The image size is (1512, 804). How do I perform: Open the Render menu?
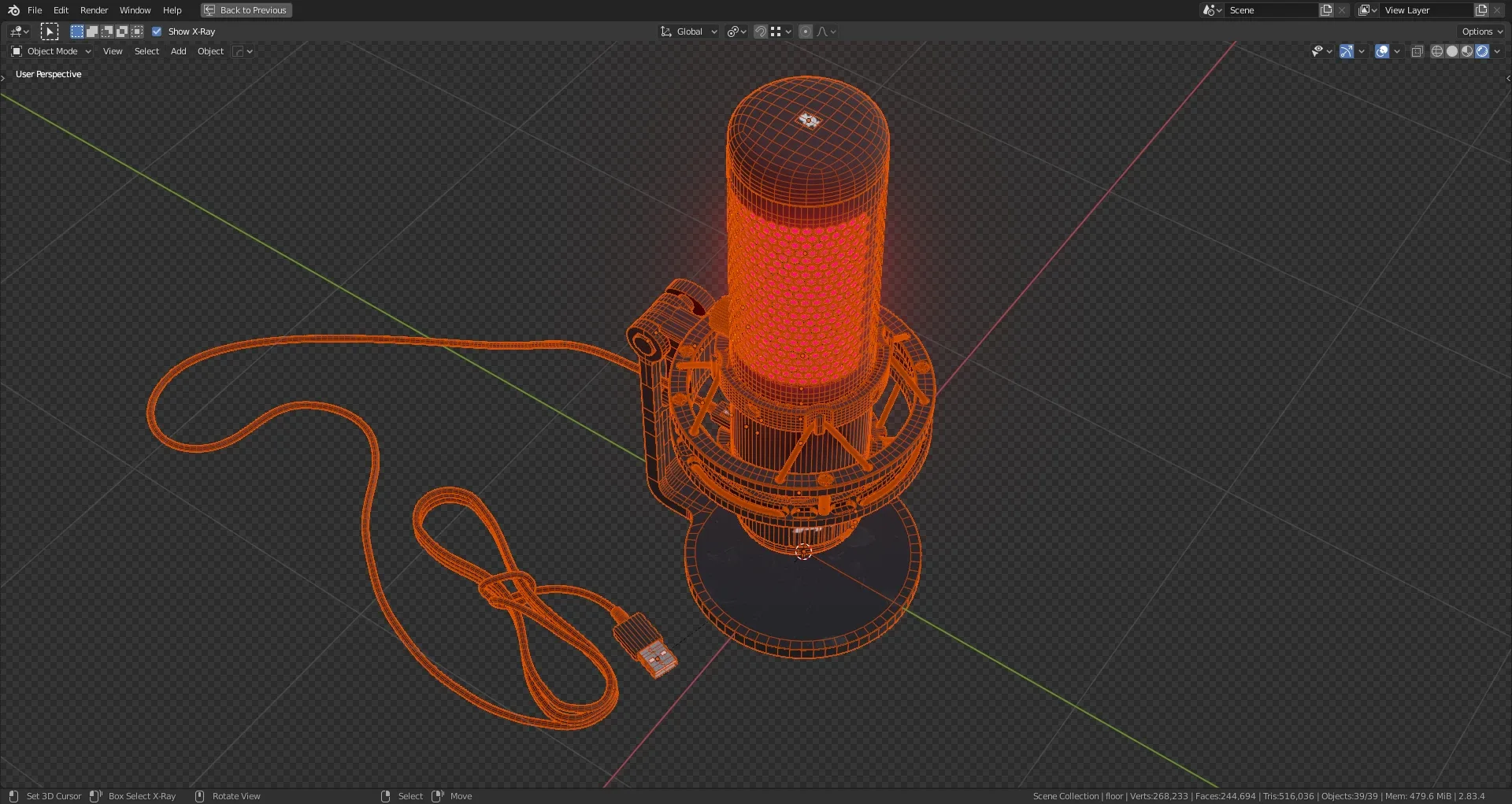coord(94,10)
